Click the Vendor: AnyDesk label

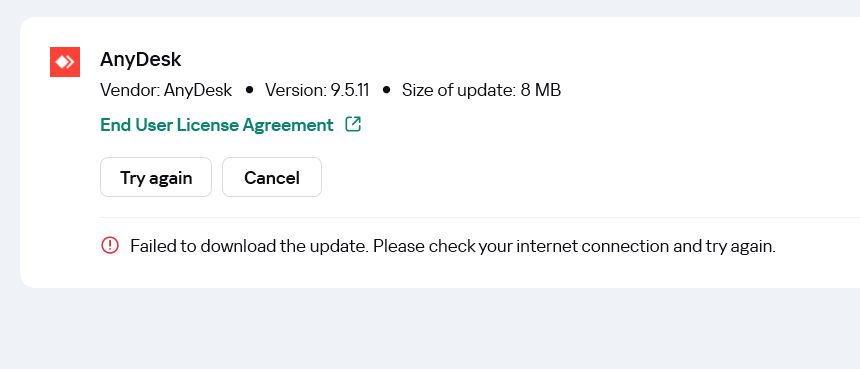click(x=166, y=90)
